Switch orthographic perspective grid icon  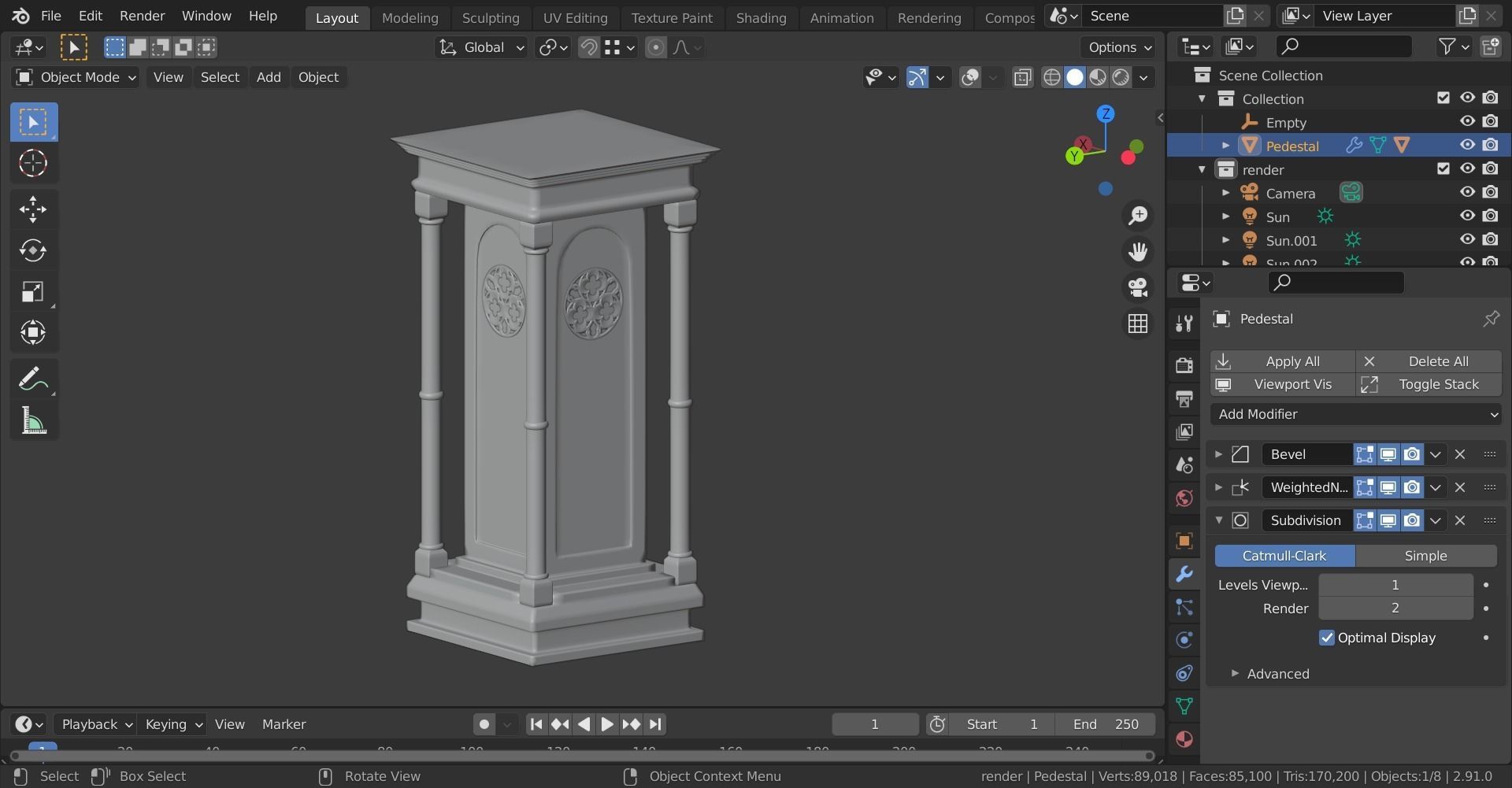point(1138,324)
